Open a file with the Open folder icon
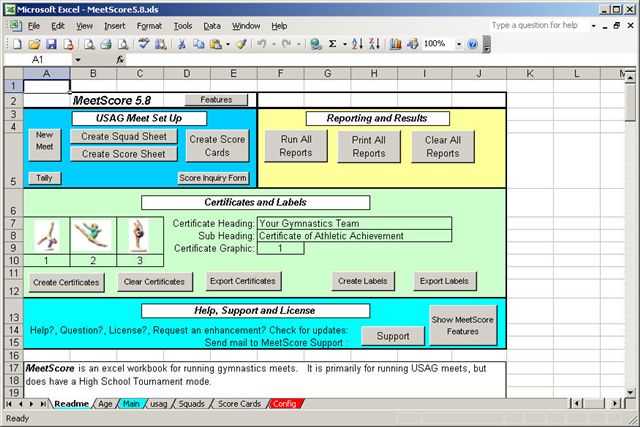The height and width of the screenshot is (427, 640). point(35,44)
